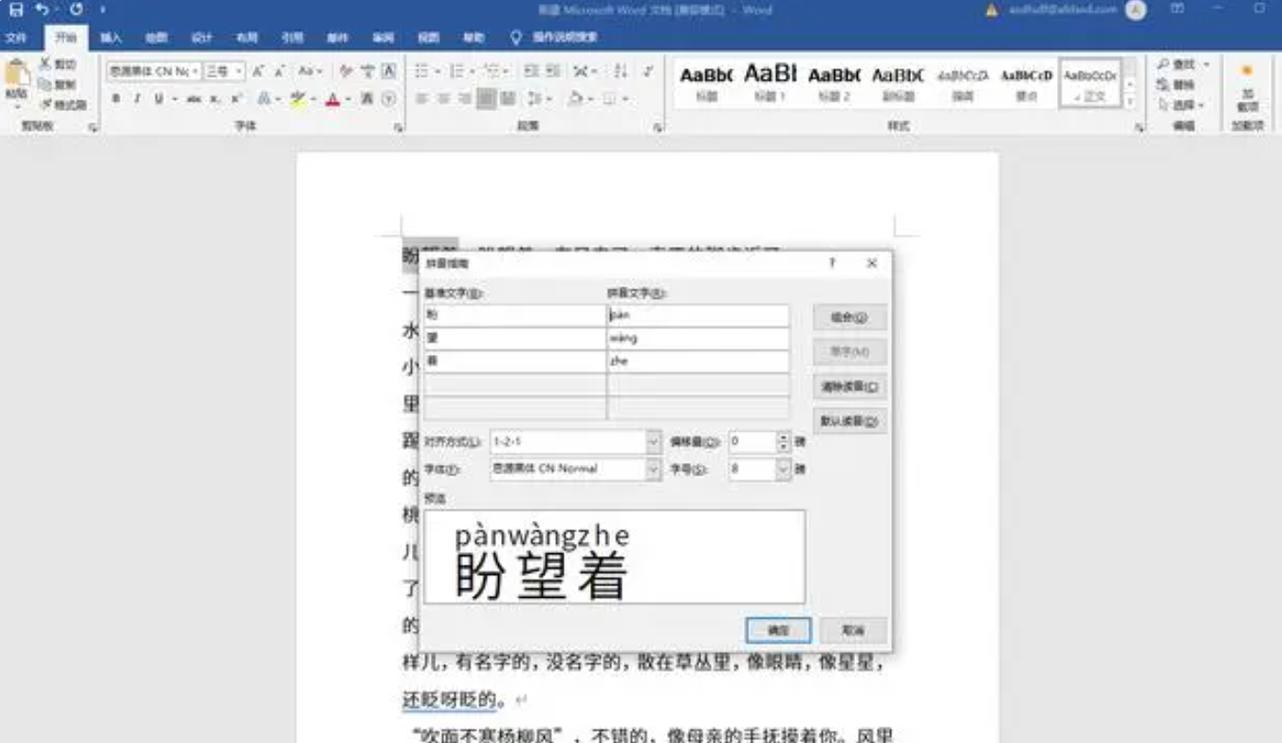Toggle Bold formatting
The height and width of the screenshot is (743, 1282).
pyautogui.click(x=116, y=99)
